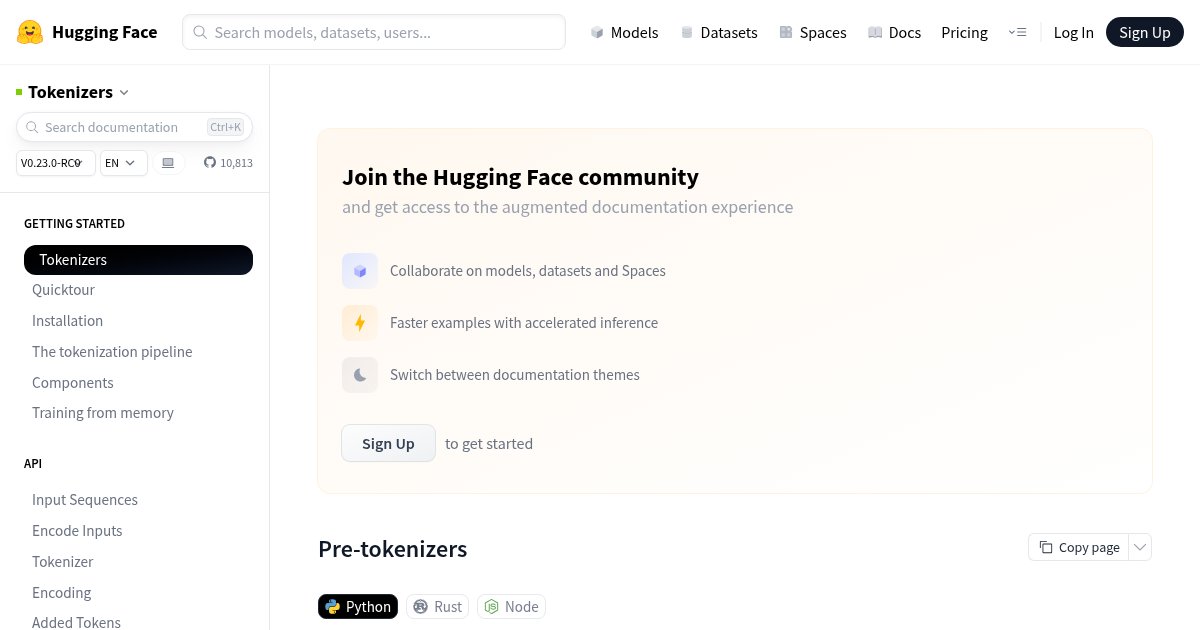Click the Sign Up button in navbar

click(1144, 32)
